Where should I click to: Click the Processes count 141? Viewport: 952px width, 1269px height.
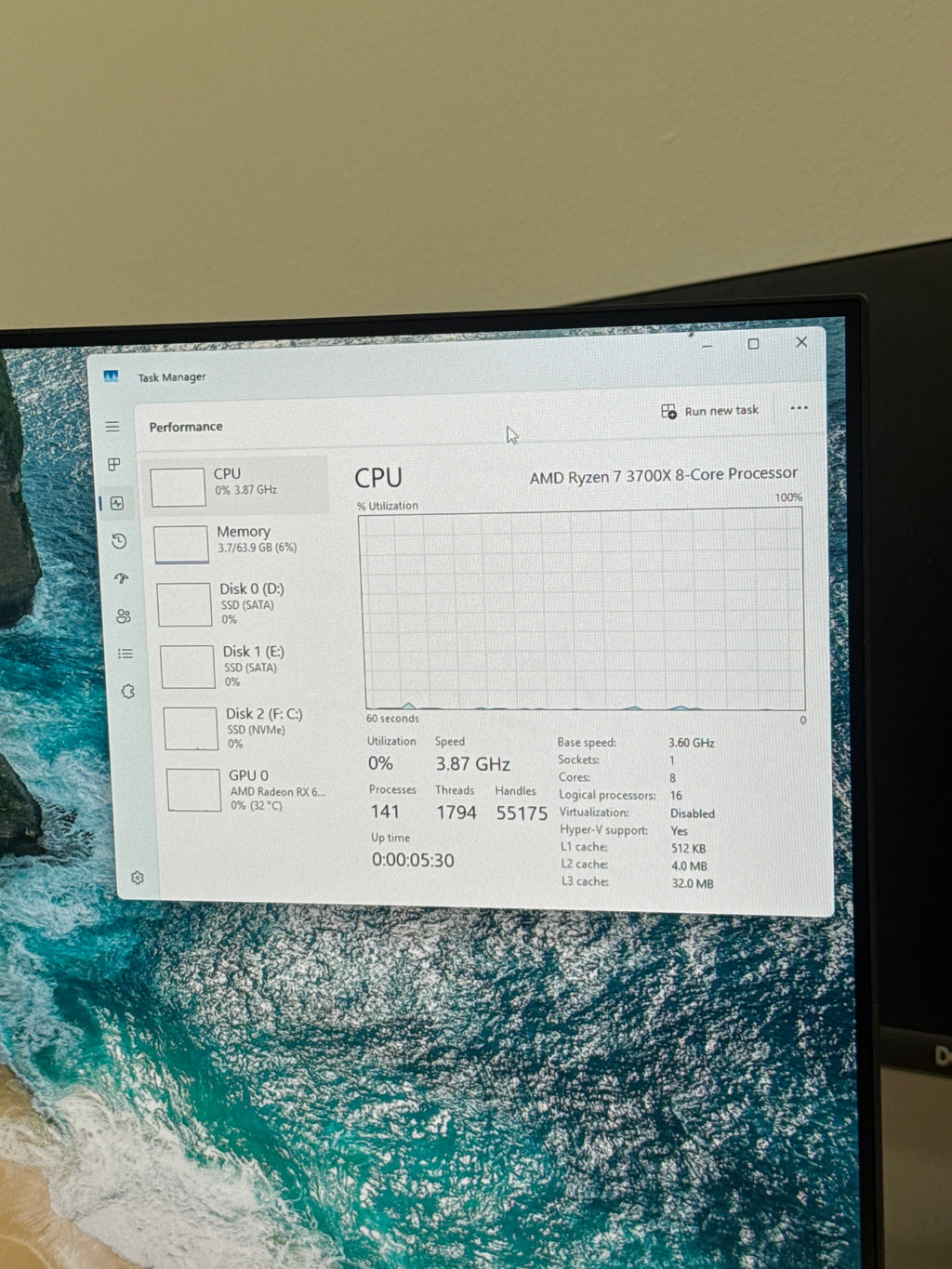(x=384, y=812)
